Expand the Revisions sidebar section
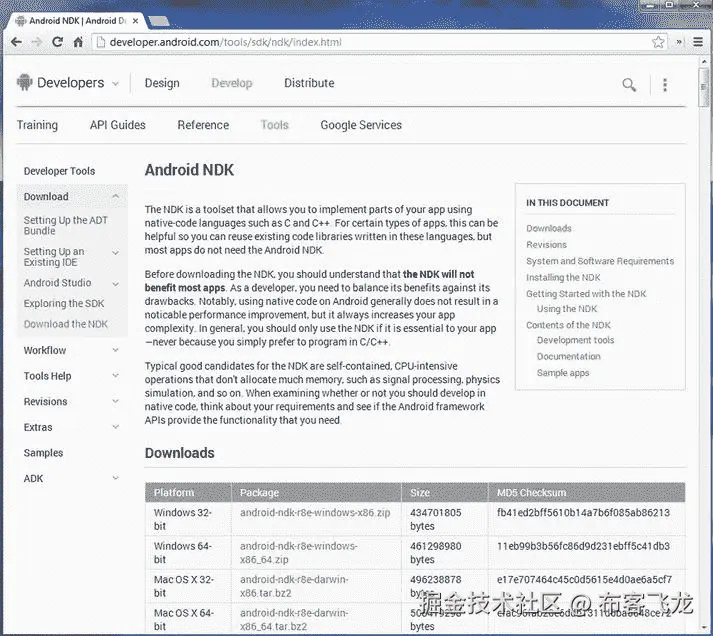Image resolution: width=713 pixels, height=636 pixels. pyautogui.click(x=115, y=401)
